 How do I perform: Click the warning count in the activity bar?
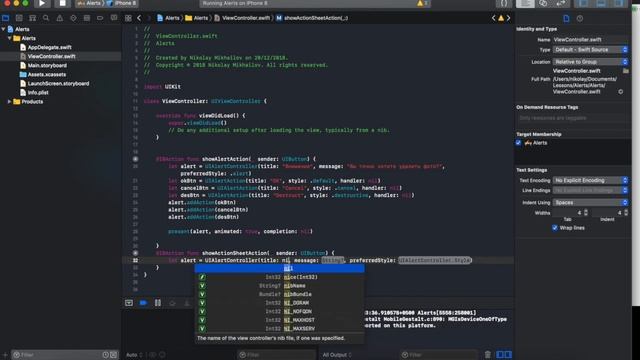point(422,3)
